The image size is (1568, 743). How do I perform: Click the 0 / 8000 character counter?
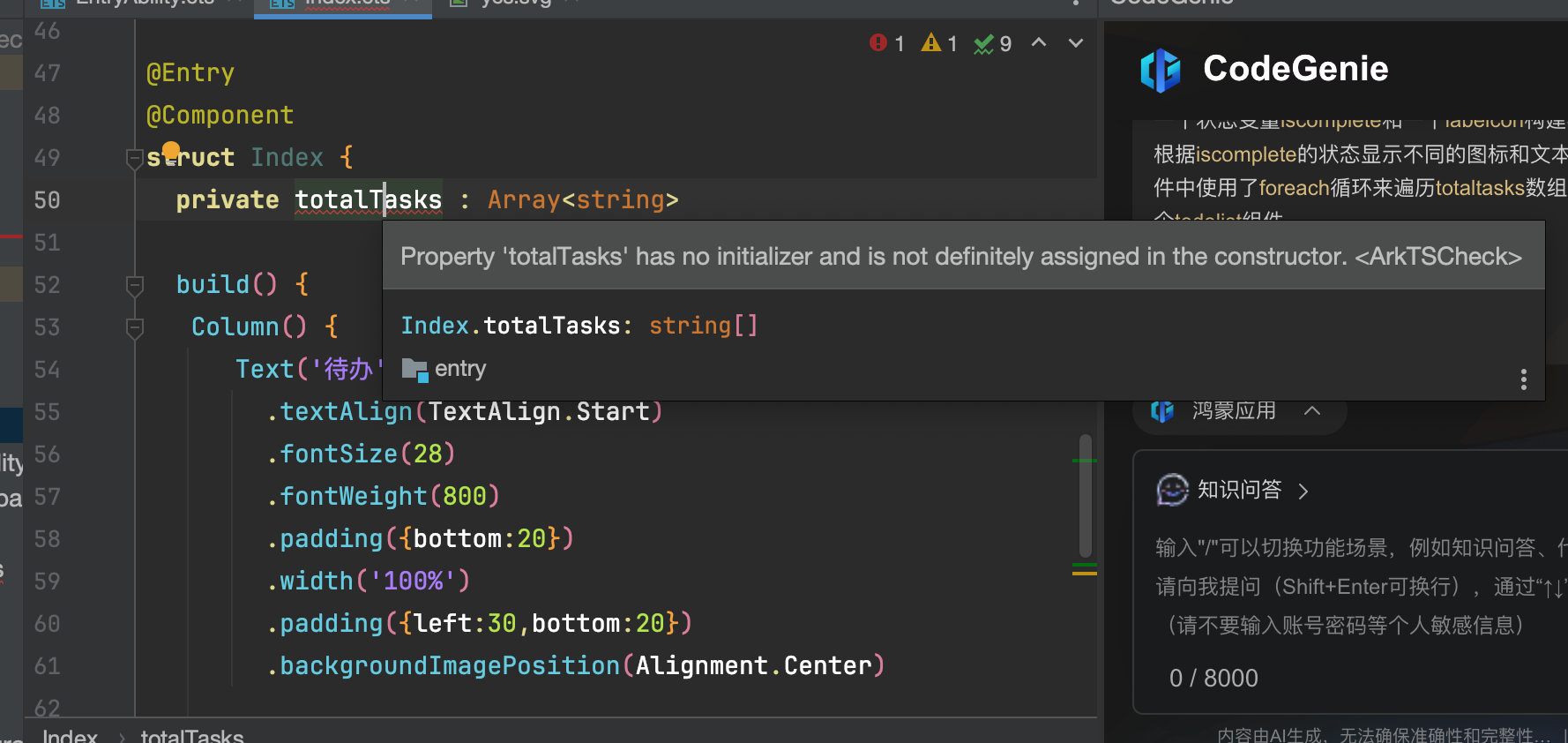[x=1213, y=678]
